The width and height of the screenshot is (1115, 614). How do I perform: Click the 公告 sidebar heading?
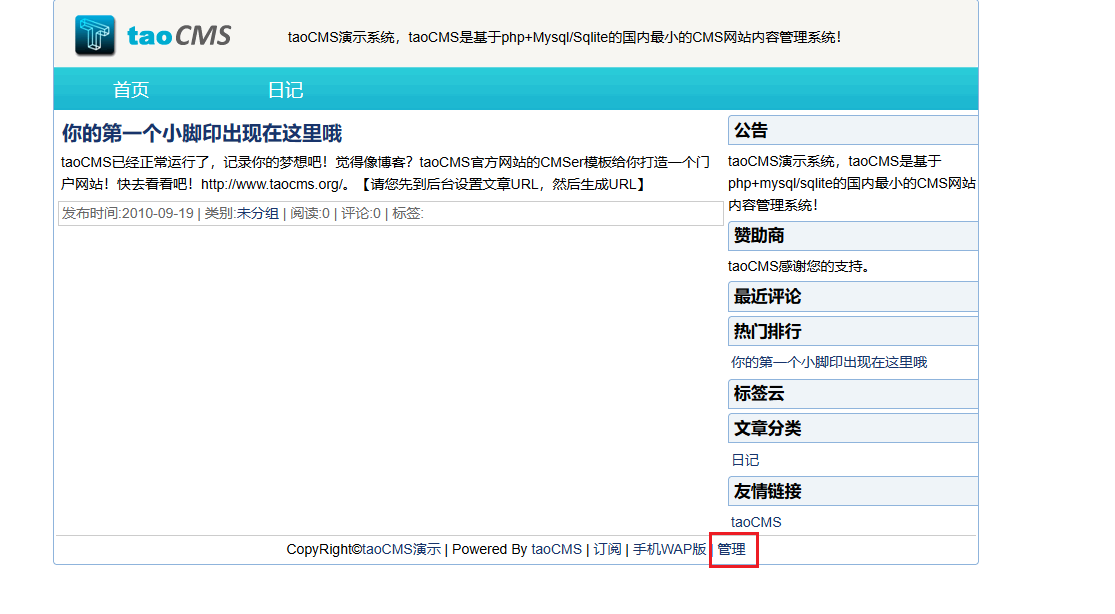click(x=751, y=131)
